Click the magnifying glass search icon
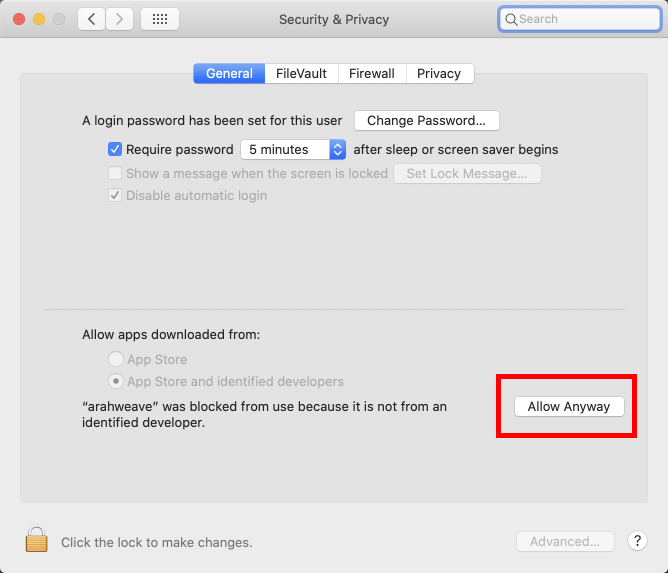Image resolution: width=668 pixels, height=573 pixels. [511, 19]
